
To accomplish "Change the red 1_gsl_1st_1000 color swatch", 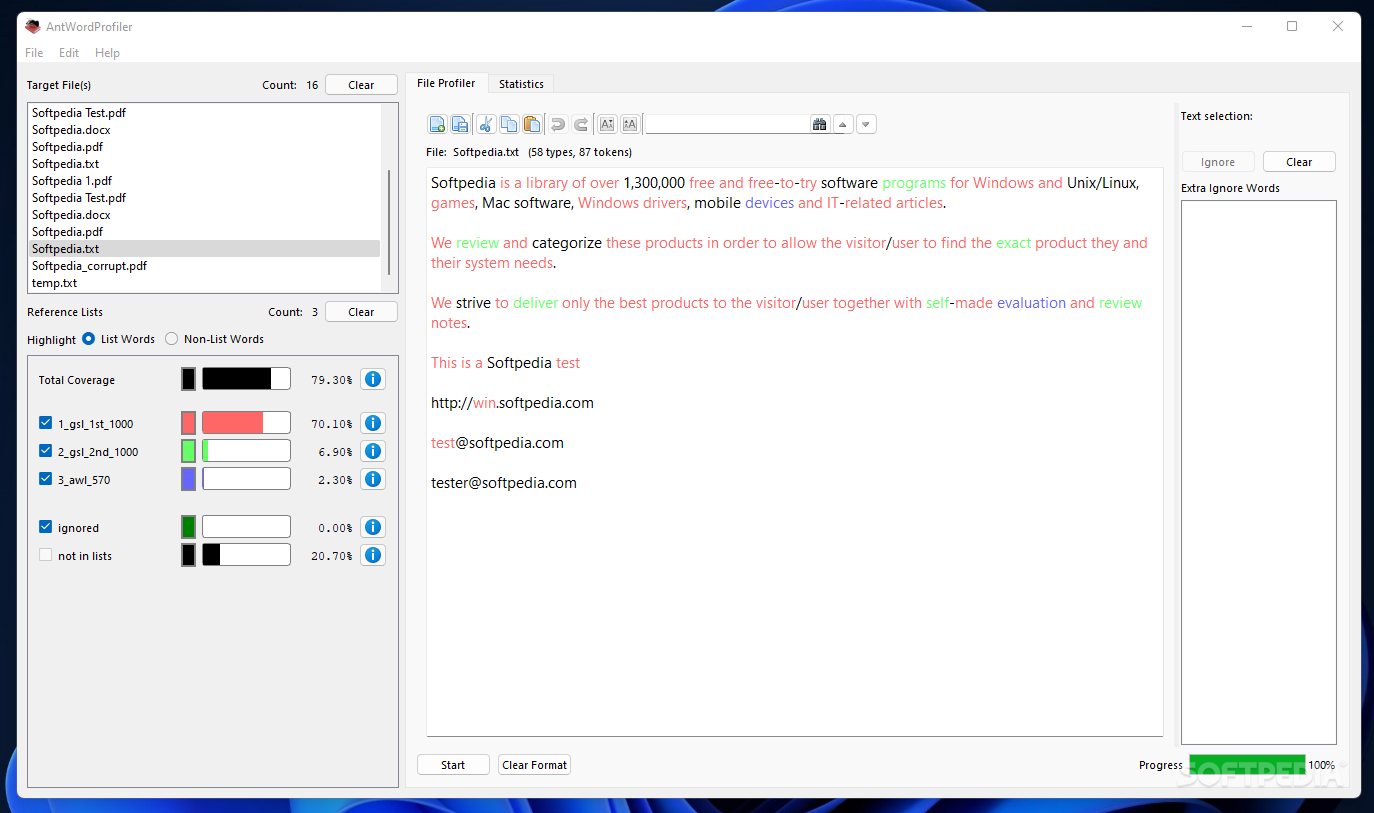I will pos(188,423).
